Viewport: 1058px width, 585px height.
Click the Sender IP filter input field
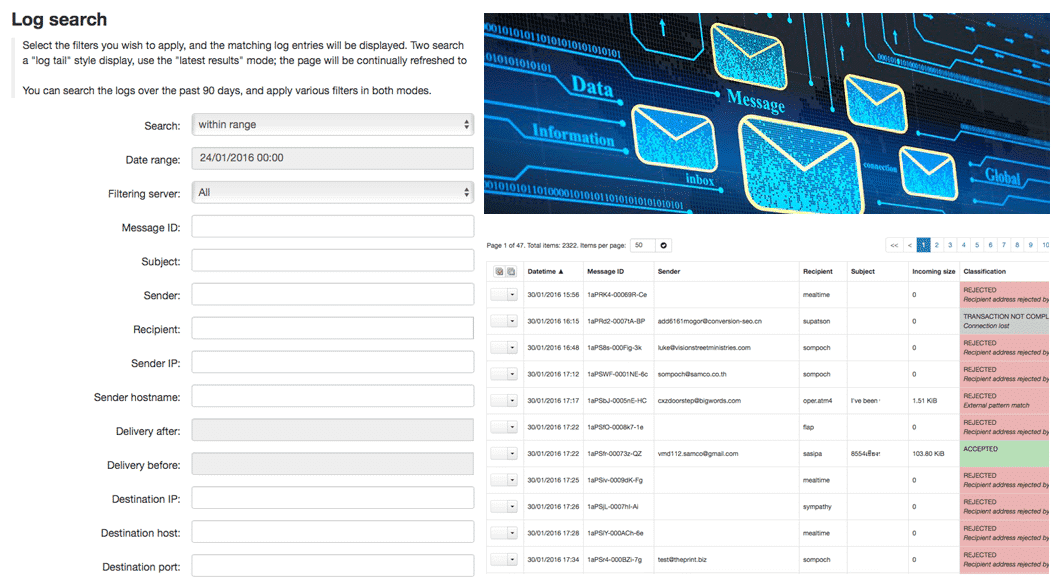pyautogui.click(x=333, y=362)
